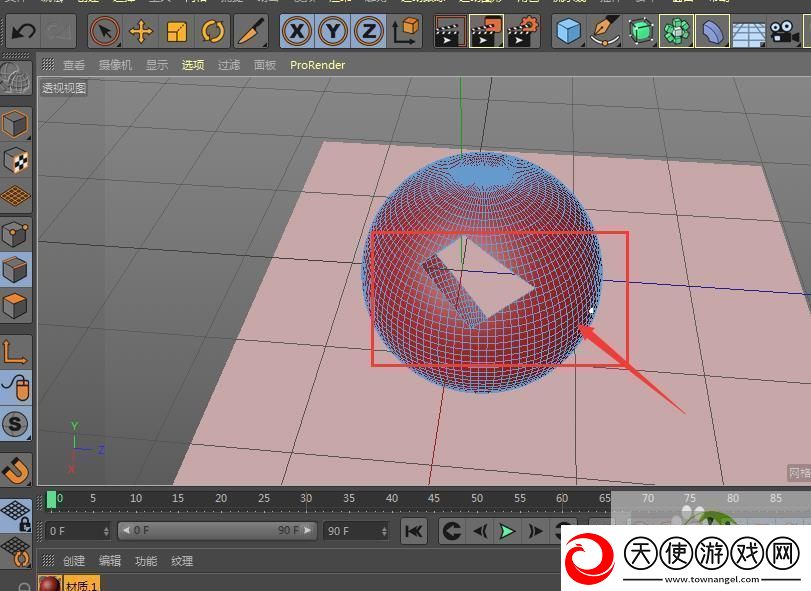Add a Floor environment object
811x591 pixels.
[748, 32]
